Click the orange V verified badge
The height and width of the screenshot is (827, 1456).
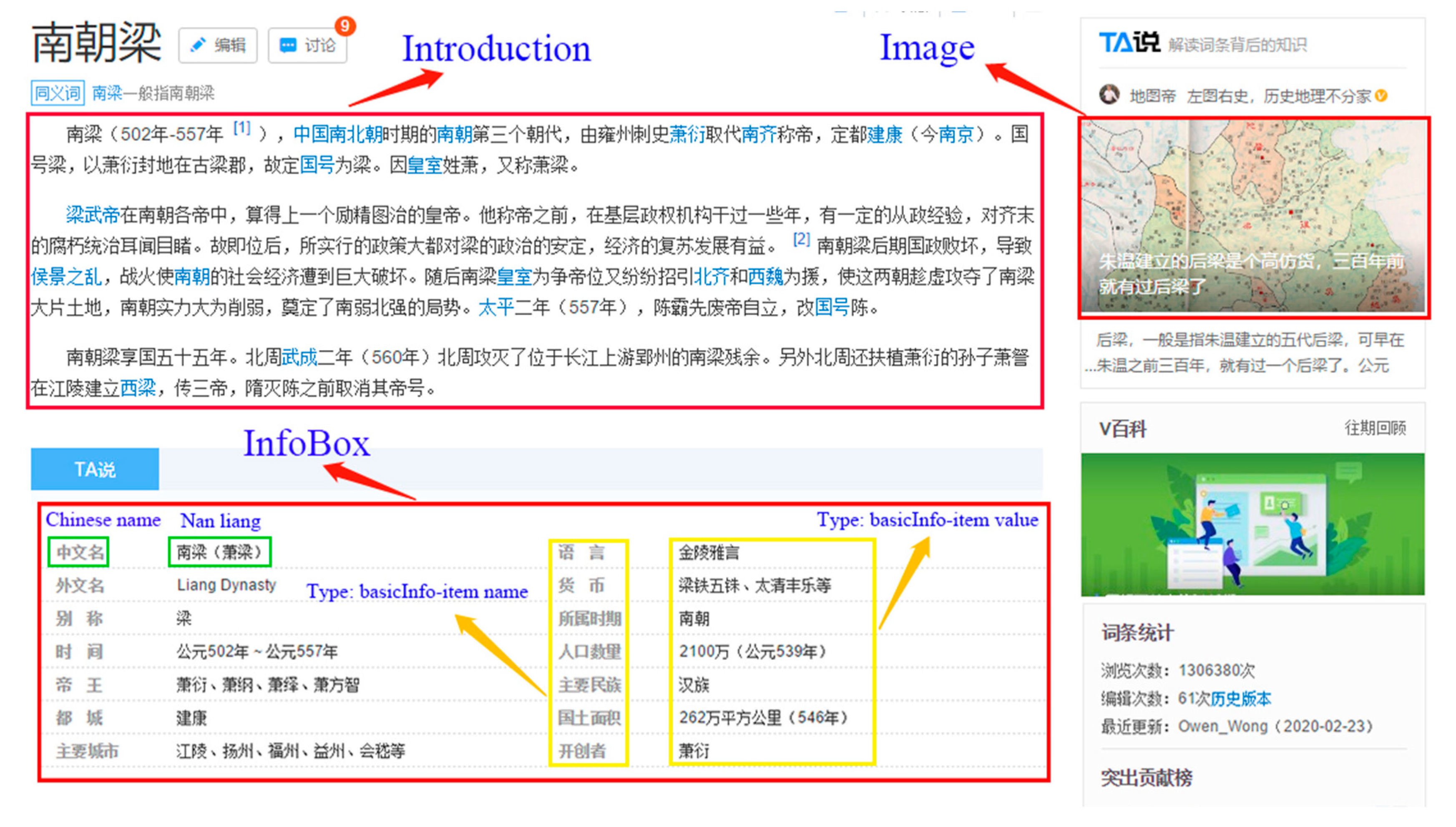tap(1381, 96)
